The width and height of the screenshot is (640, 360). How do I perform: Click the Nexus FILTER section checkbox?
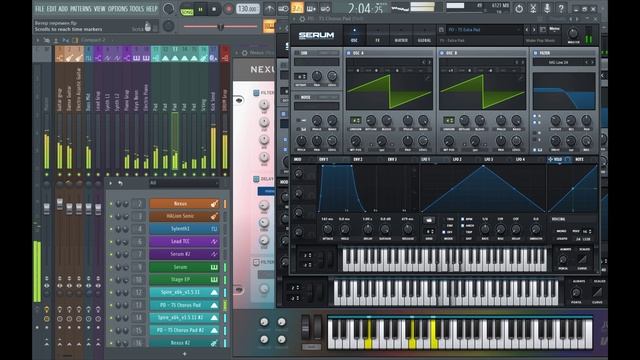(256, 93)
